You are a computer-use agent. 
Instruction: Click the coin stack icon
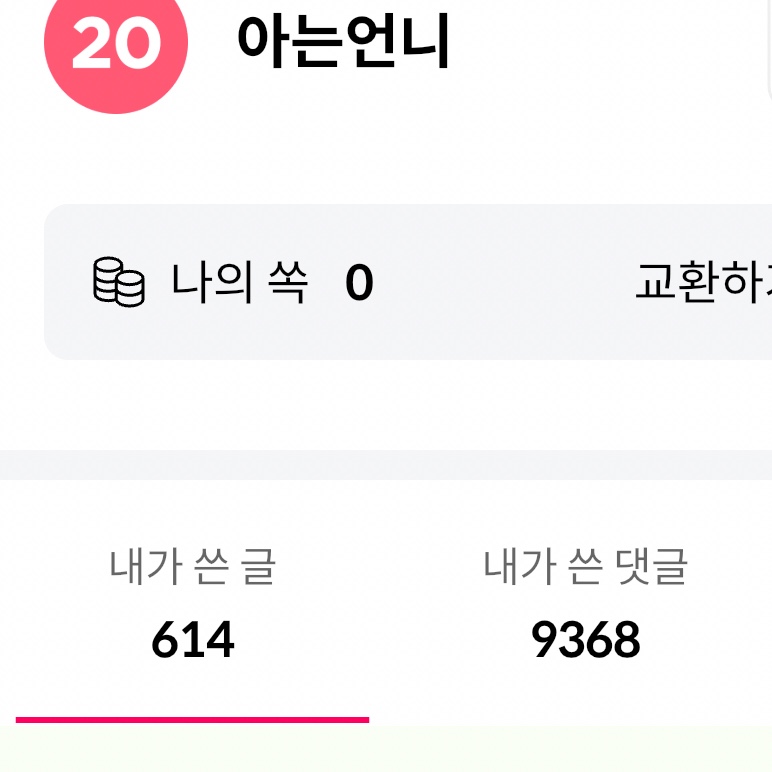119,282
